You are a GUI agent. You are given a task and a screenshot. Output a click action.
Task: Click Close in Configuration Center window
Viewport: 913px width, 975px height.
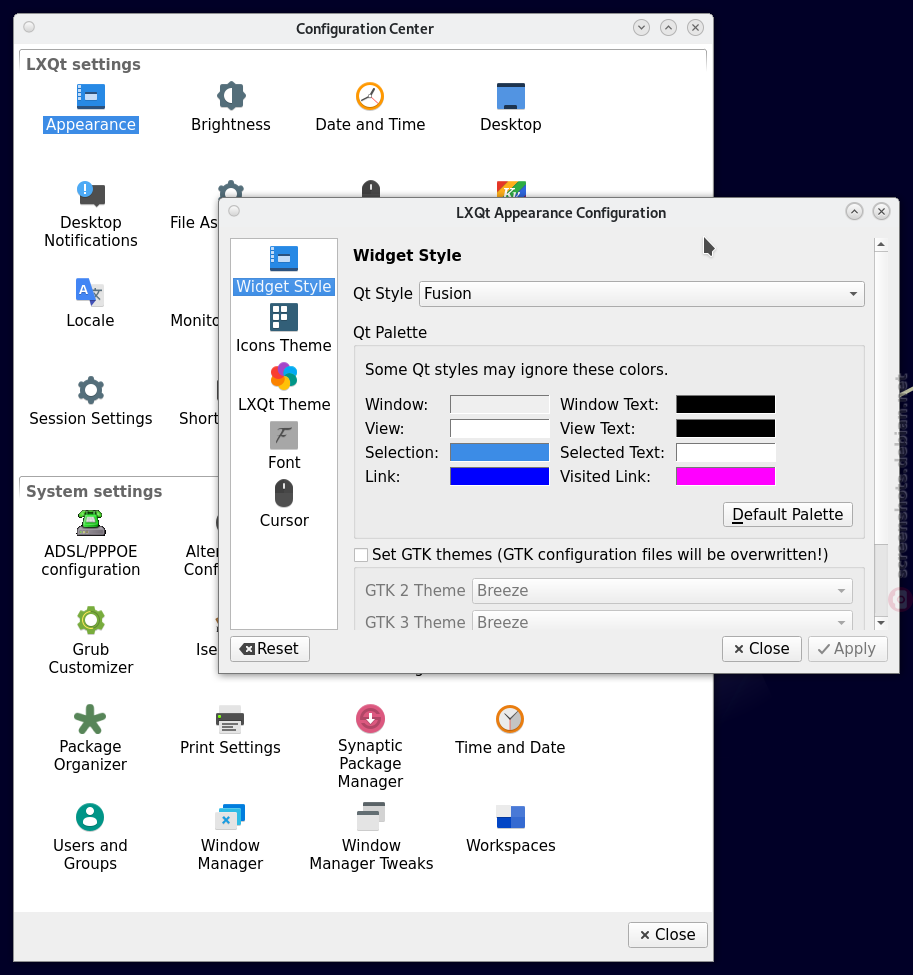coord(667,935)
